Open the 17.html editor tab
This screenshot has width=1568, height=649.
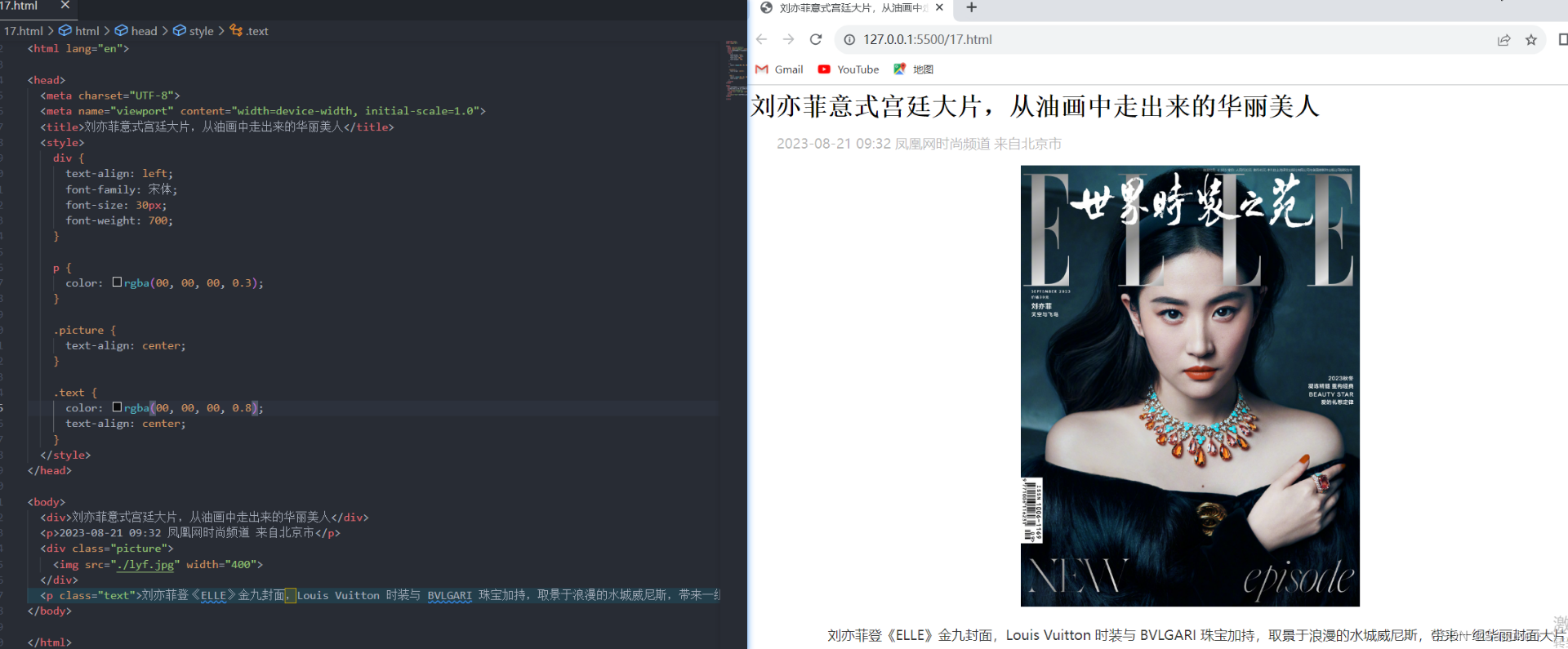point(19,6)
